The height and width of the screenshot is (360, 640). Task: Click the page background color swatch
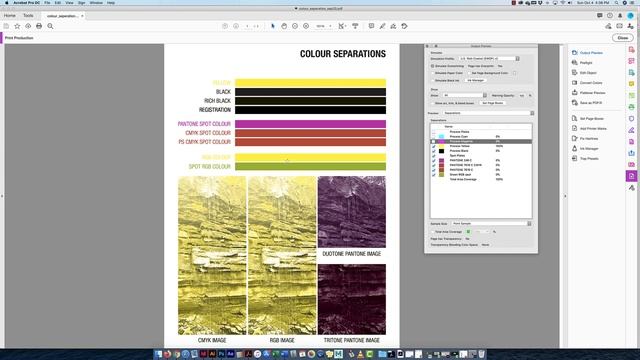tap(514, 73)
